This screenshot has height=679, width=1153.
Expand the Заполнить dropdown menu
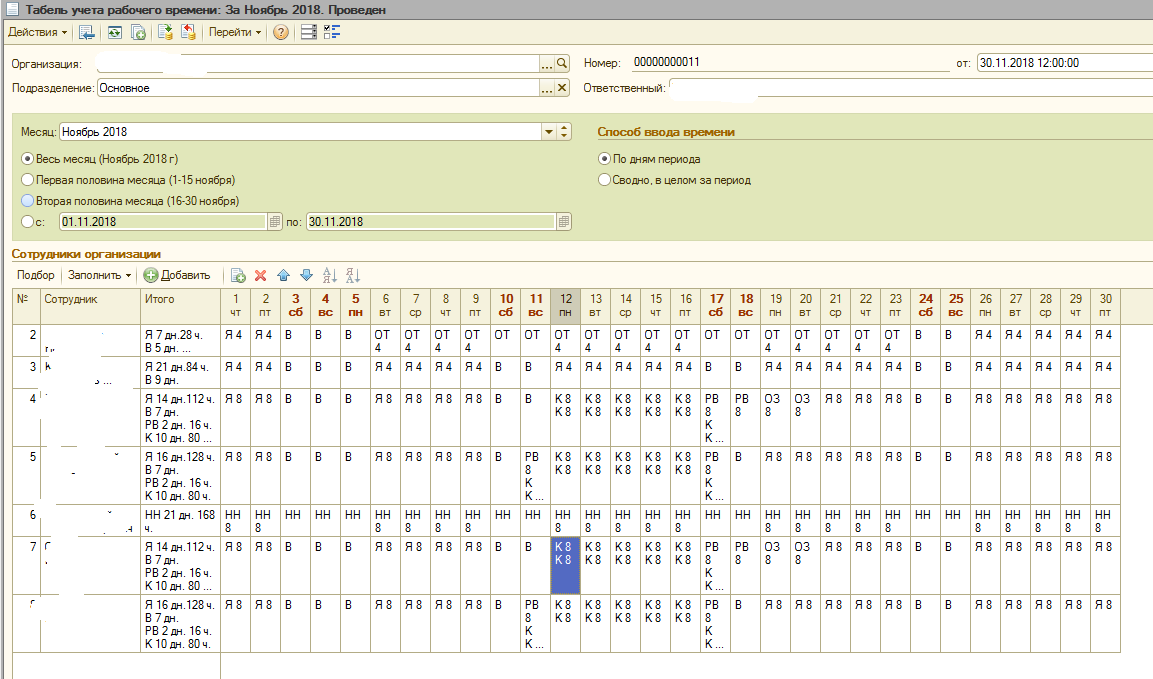pyautogui.click(x=100, y=275)
